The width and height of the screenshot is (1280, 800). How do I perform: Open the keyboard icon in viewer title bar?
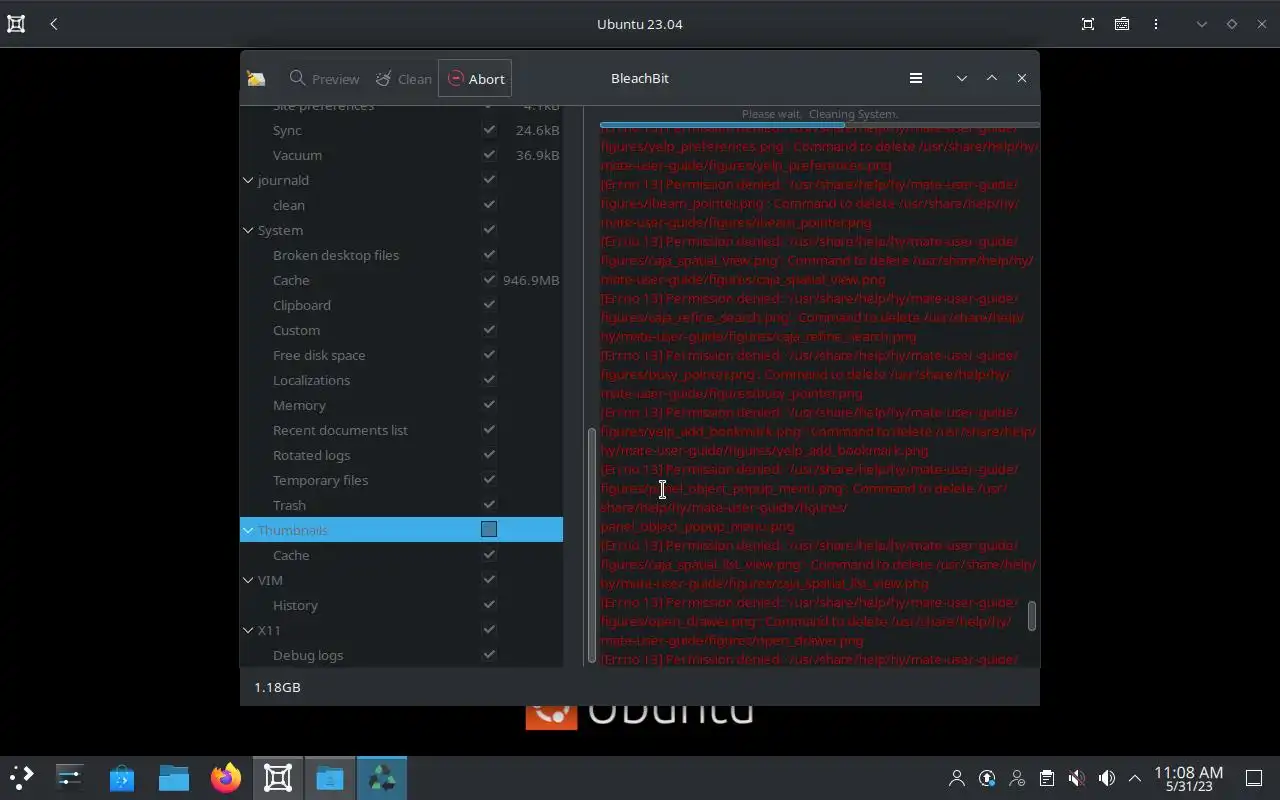tap(1122, 24)
